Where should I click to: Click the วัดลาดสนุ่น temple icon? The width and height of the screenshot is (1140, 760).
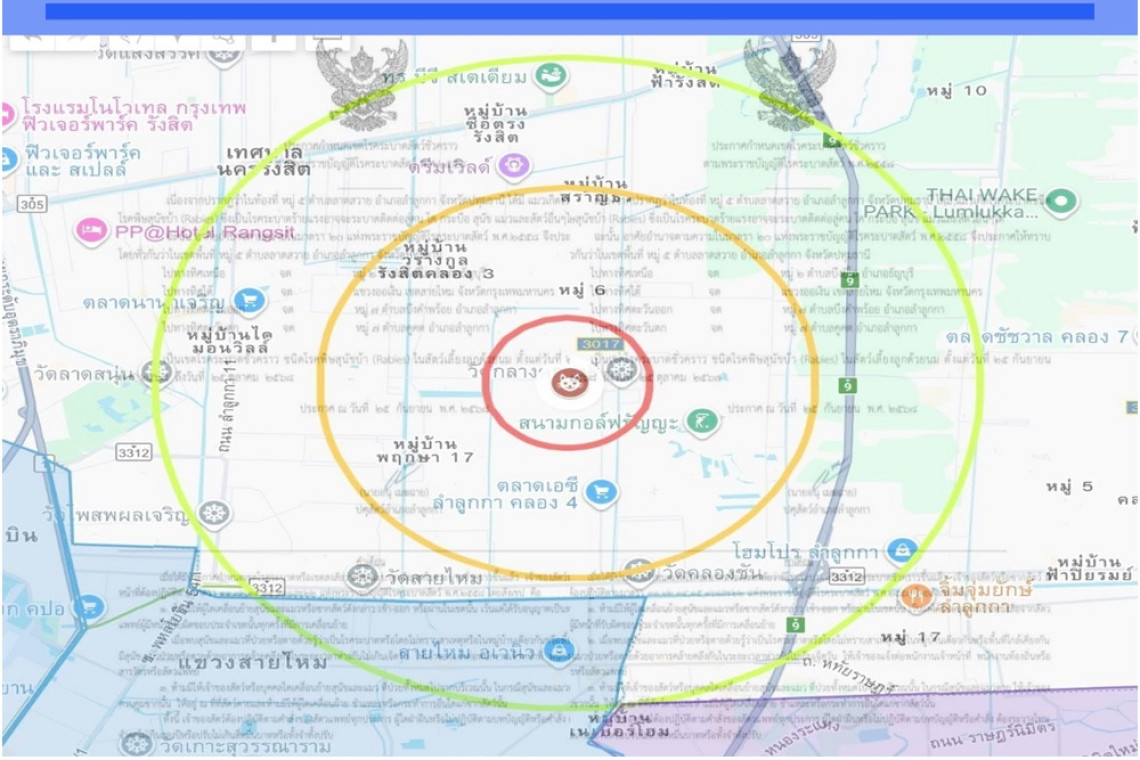click(156, 374)
